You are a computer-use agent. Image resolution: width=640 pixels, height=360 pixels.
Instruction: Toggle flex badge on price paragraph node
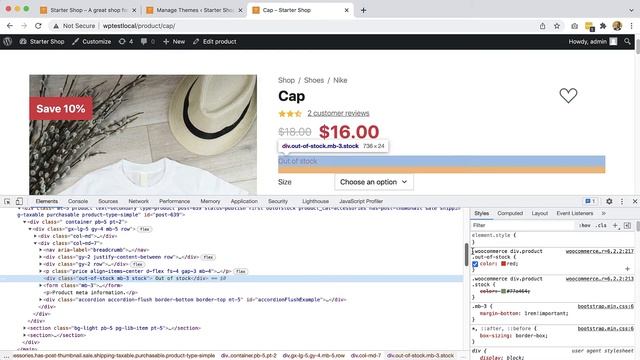click(x=241, y=271)
